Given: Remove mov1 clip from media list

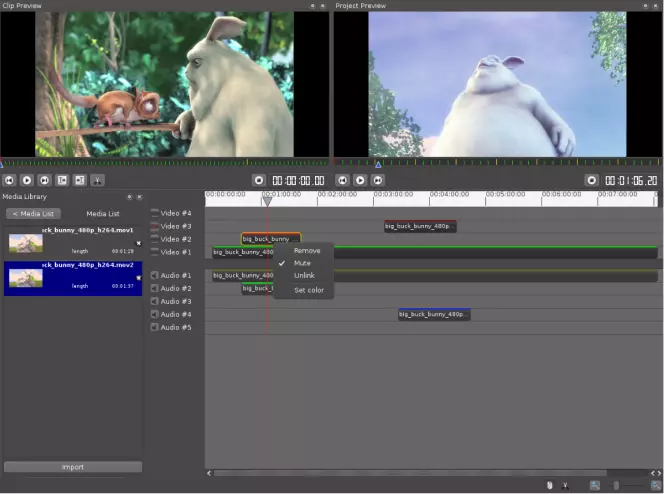Looking at the screenshot, I should click(x=138, y=243).
